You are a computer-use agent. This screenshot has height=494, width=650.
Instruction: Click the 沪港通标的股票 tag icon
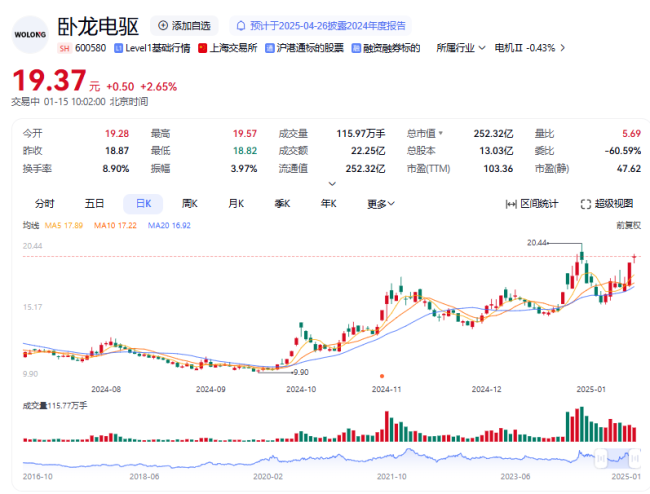(x=269, y=48)
